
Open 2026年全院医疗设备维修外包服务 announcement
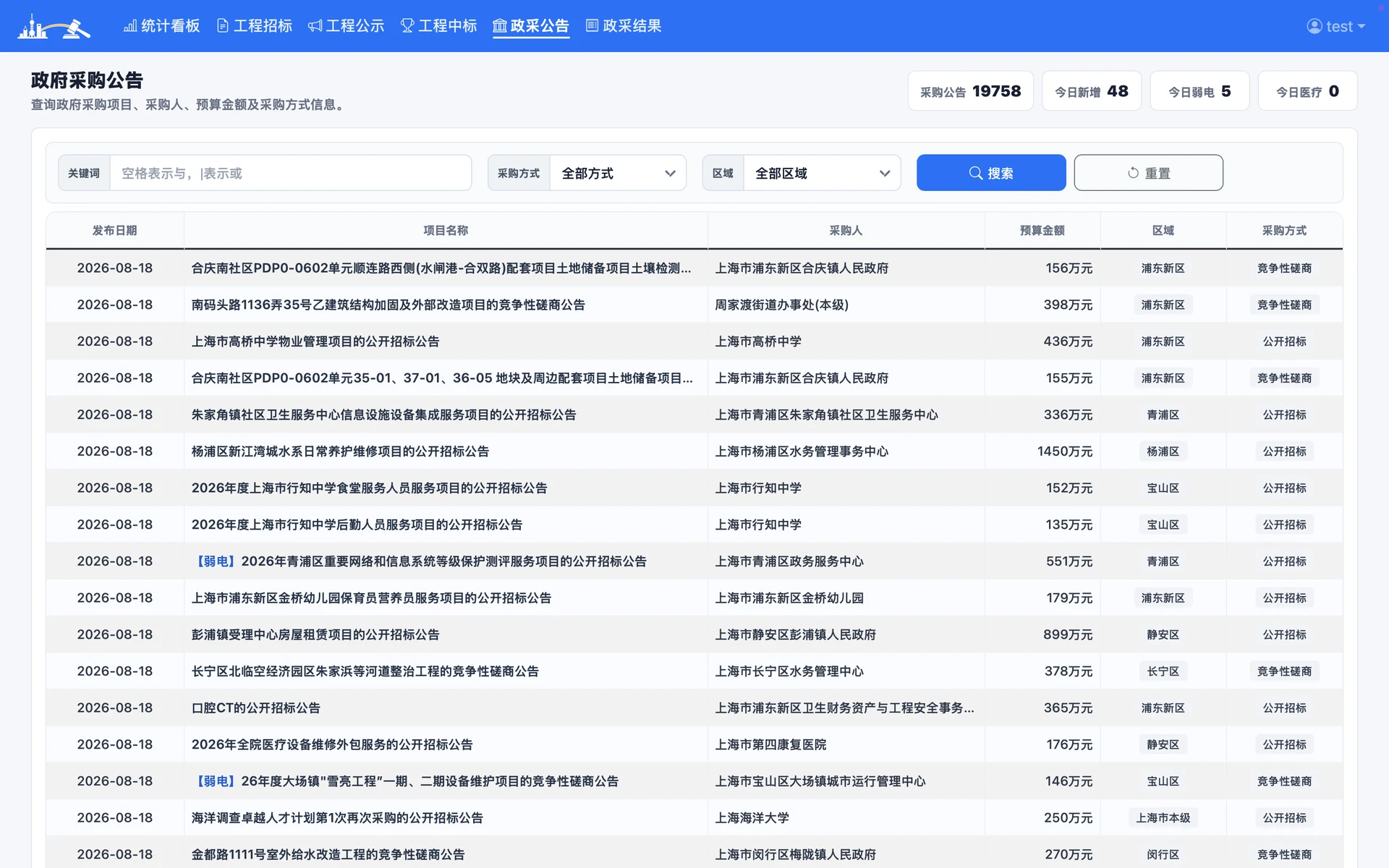coord(332,744)
